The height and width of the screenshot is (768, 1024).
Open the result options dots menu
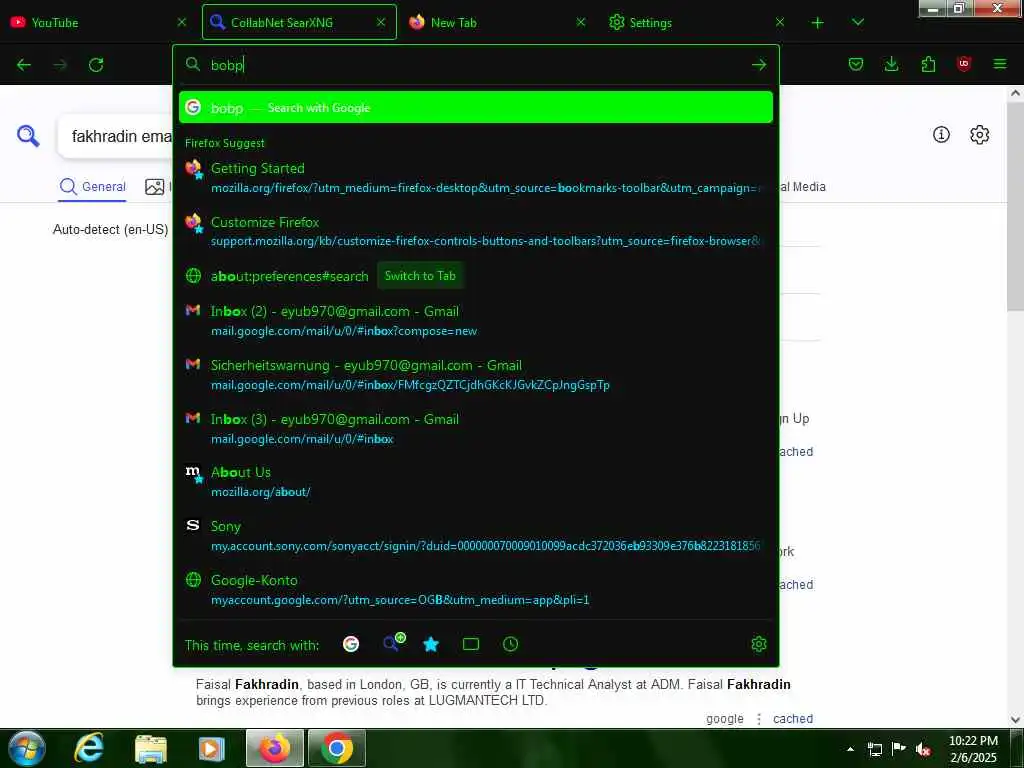pyautogui.click(x=759, y=718)
